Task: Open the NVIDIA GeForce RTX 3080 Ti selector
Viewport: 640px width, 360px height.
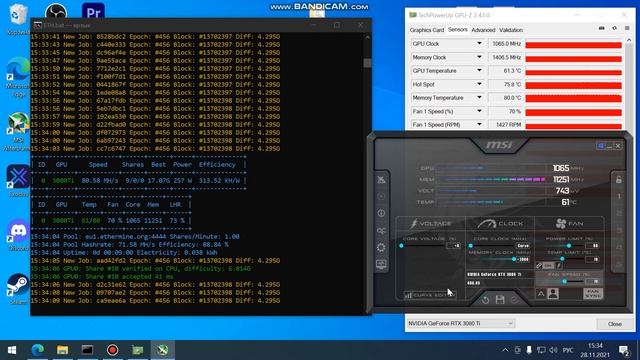Action: pyautogui.click(x=461, y=324)
